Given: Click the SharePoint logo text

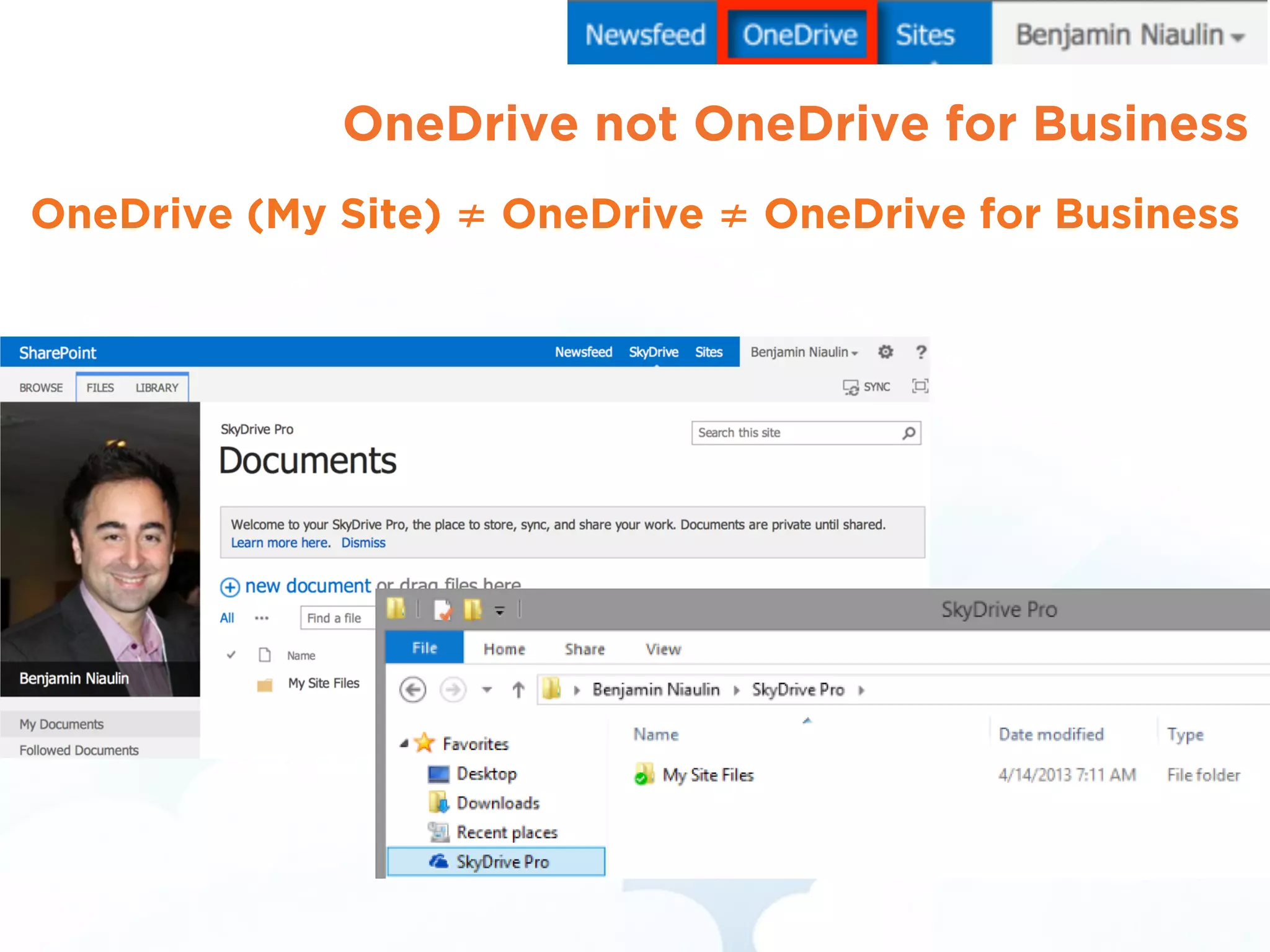Looking at the screenshot, I should [x=58, y=353].
